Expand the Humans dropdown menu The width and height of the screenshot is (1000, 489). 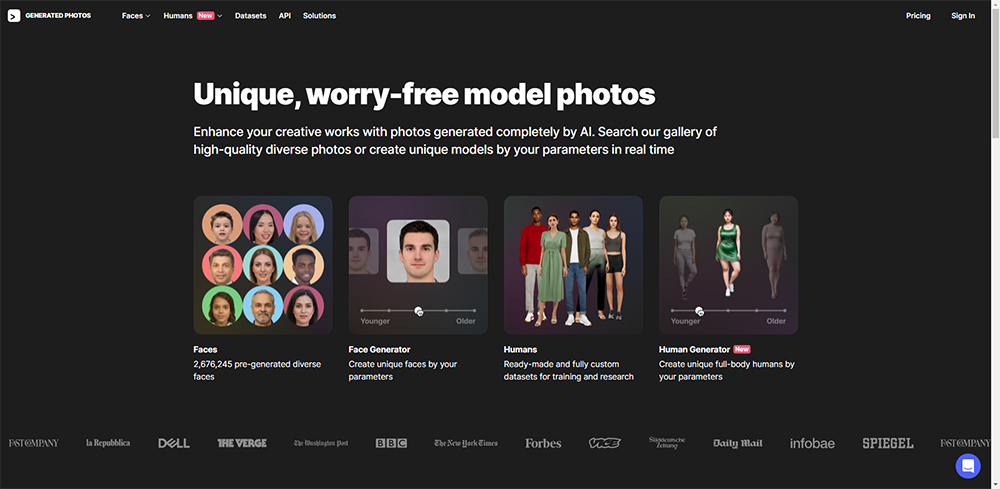pos(192,16)
